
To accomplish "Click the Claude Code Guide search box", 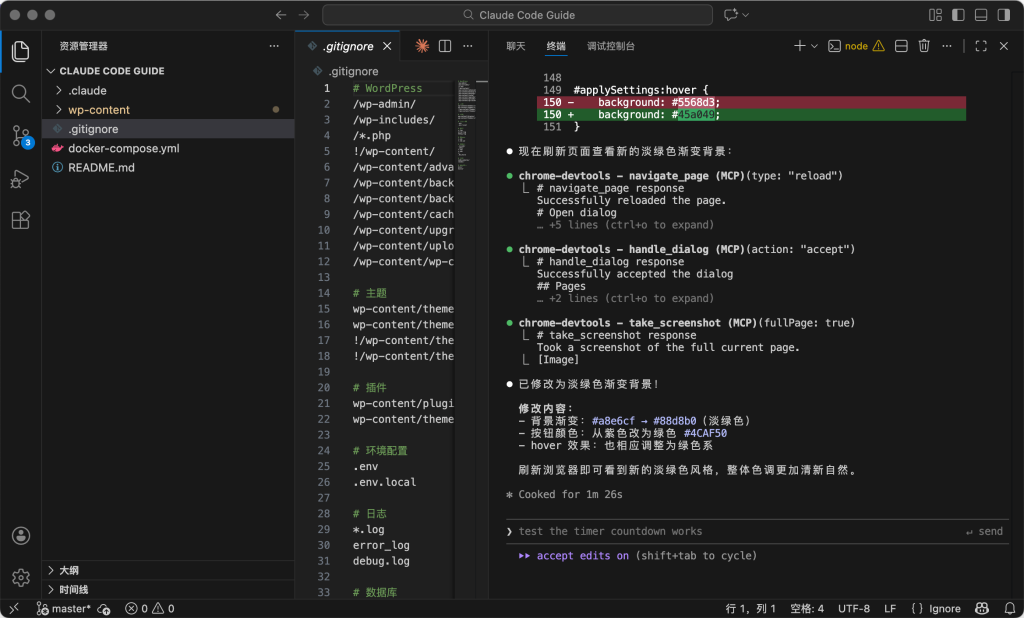I will [517, 15].
